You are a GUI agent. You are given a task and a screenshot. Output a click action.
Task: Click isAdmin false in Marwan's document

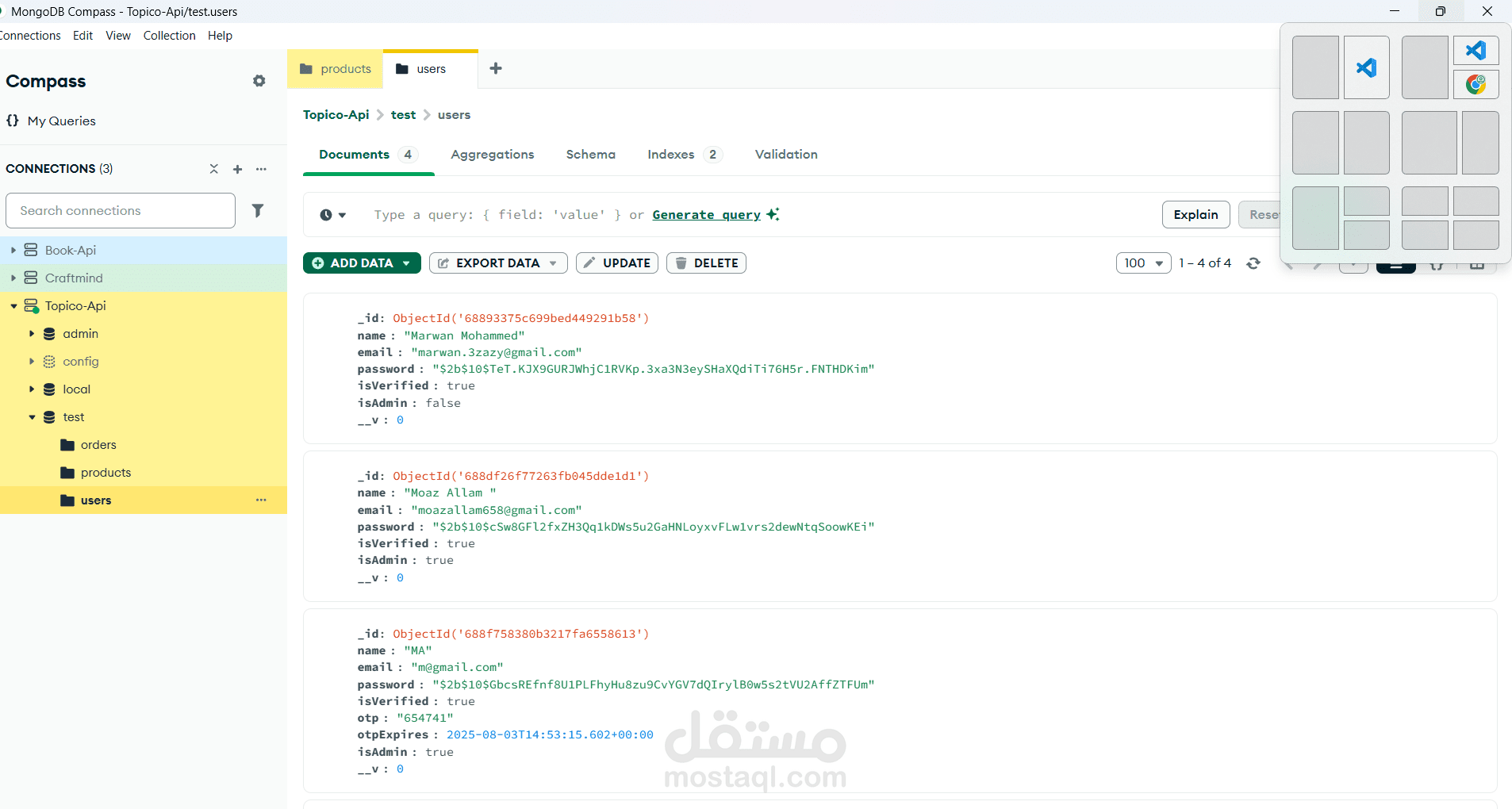(x=443, y=403)
